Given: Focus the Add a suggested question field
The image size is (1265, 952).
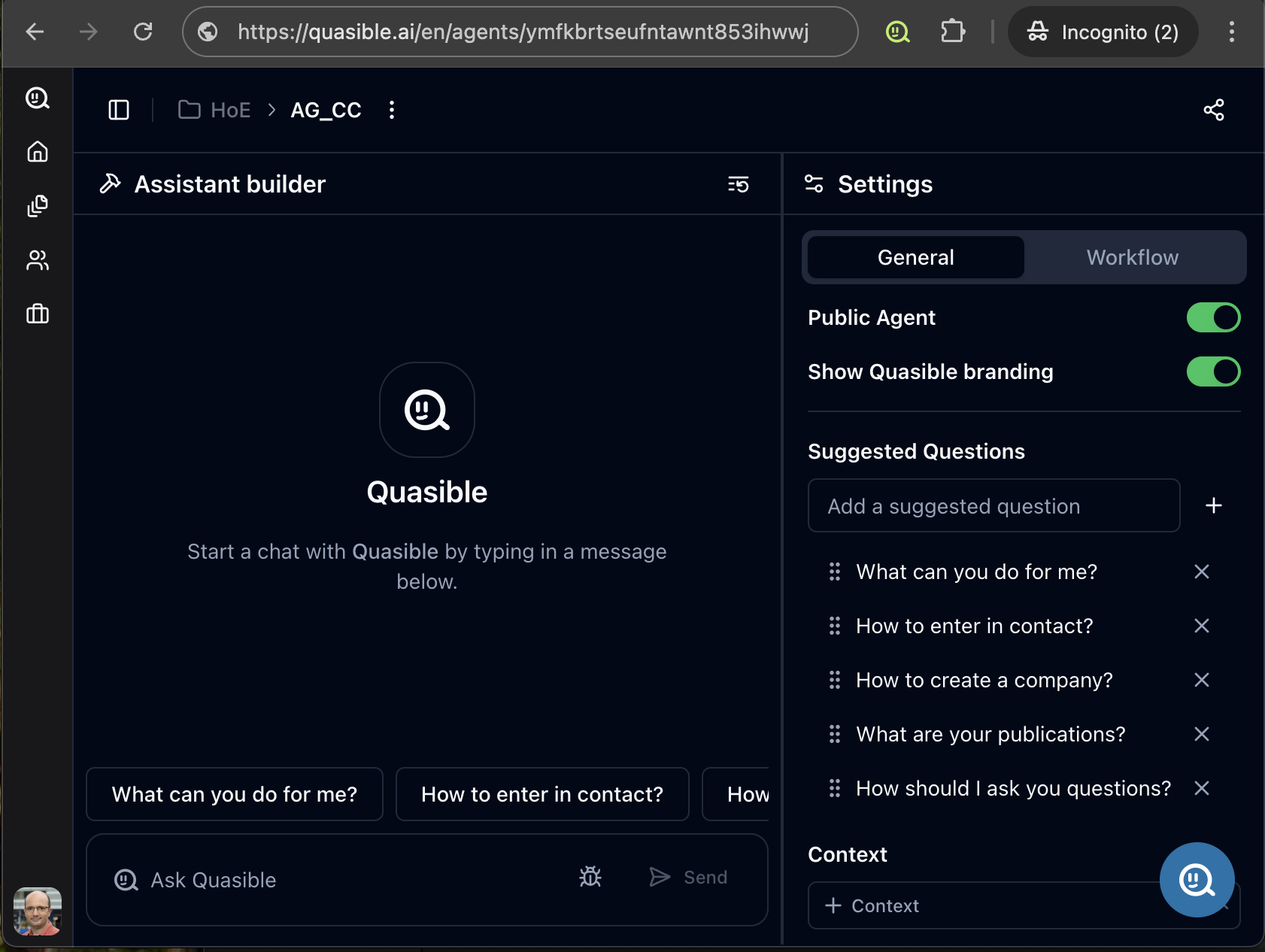Looking at the screenshot, I should (x=993, y=505).
